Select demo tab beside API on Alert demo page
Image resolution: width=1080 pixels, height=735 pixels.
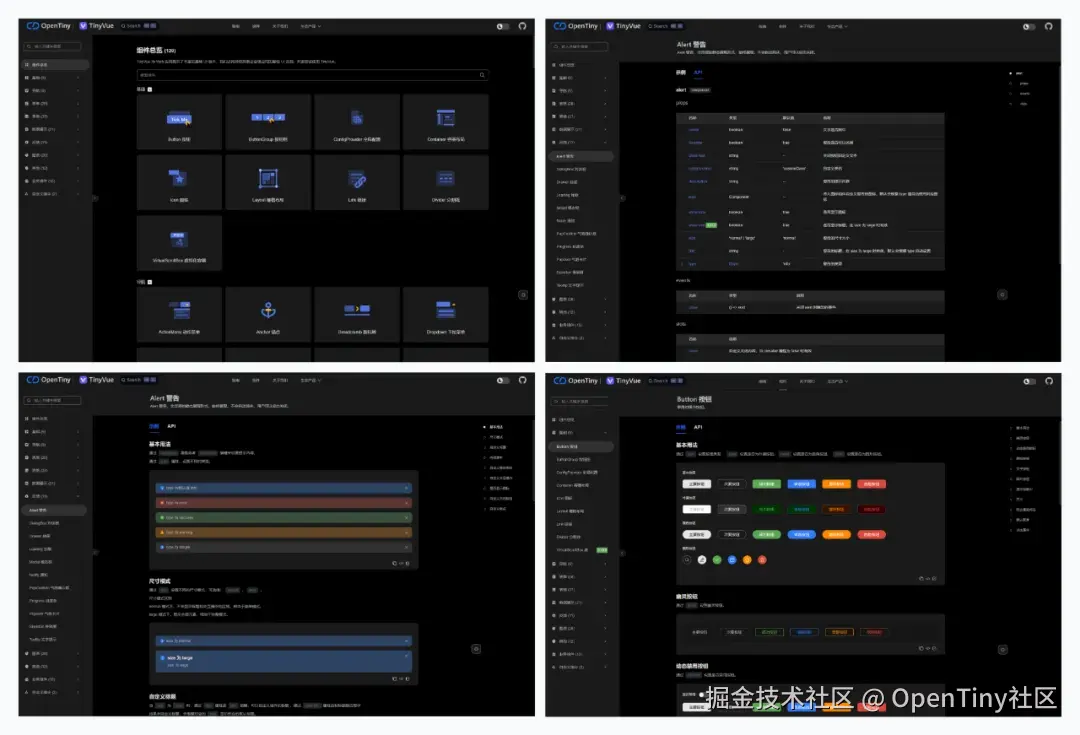coord(154,426)
